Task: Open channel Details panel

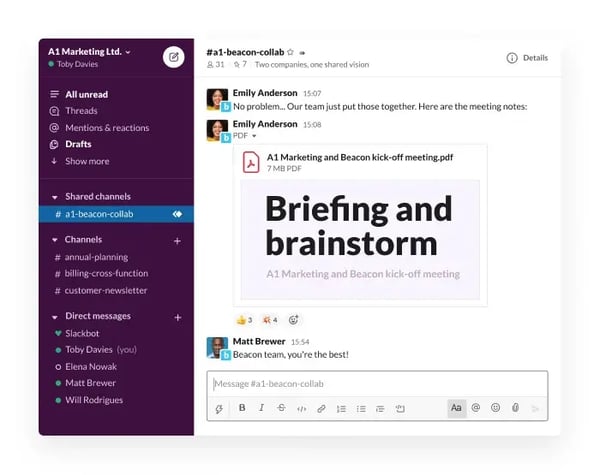Action: tap(527, 58)
